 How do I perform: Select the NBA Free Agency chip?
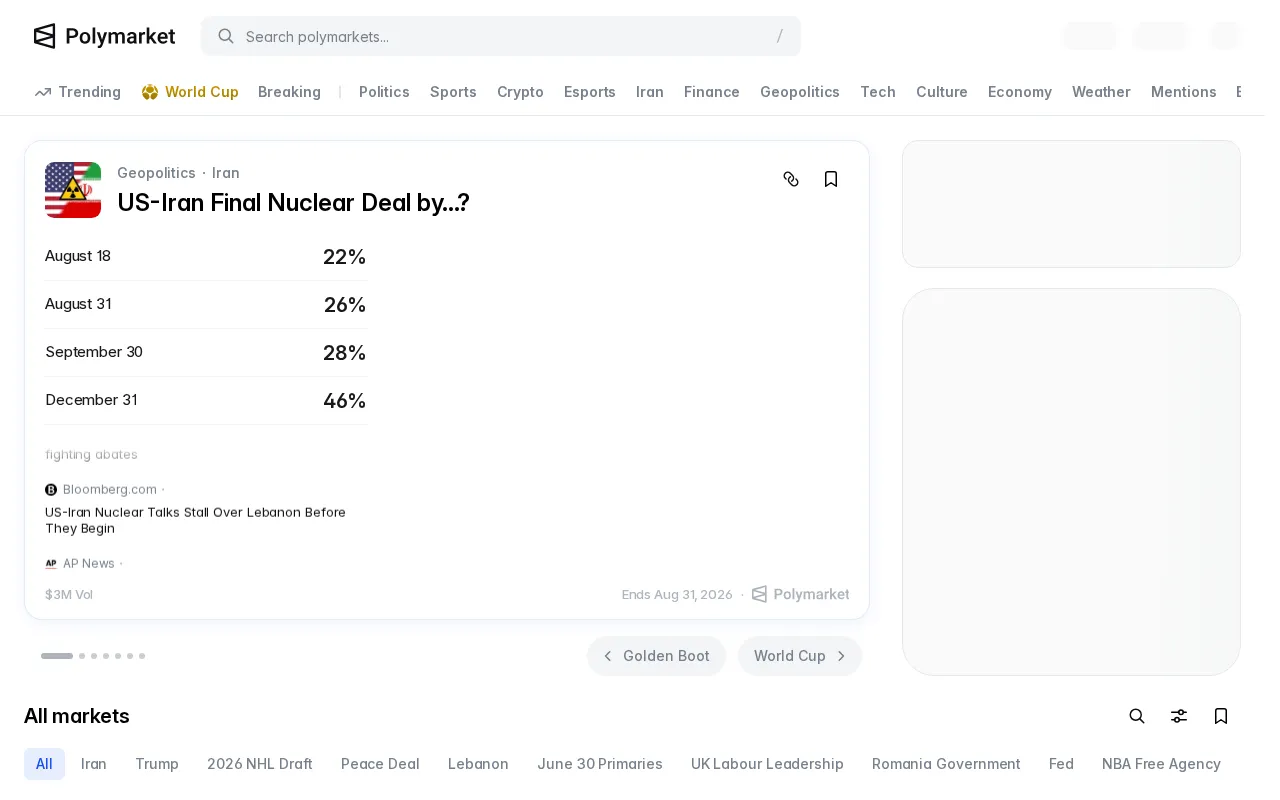[x=1161, y=764]
